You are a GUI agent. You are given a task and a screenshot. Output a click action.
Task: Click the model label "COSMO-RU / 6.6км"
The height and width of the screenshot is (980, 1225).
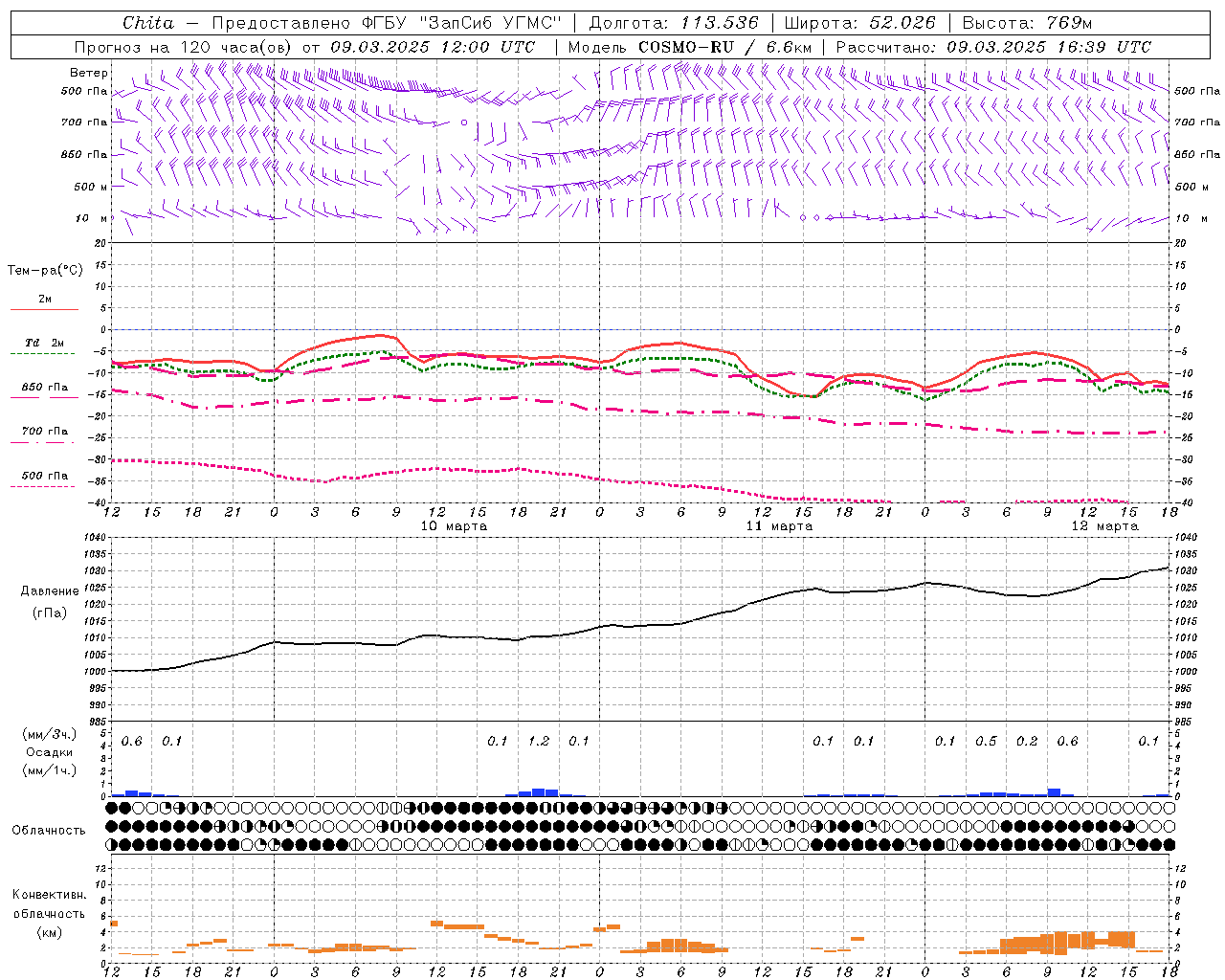(725, 47)
